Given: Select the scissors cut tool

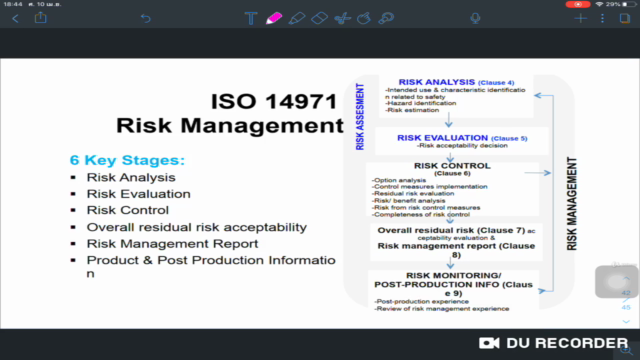Looking at the screenshot, I should pos(342,18).
